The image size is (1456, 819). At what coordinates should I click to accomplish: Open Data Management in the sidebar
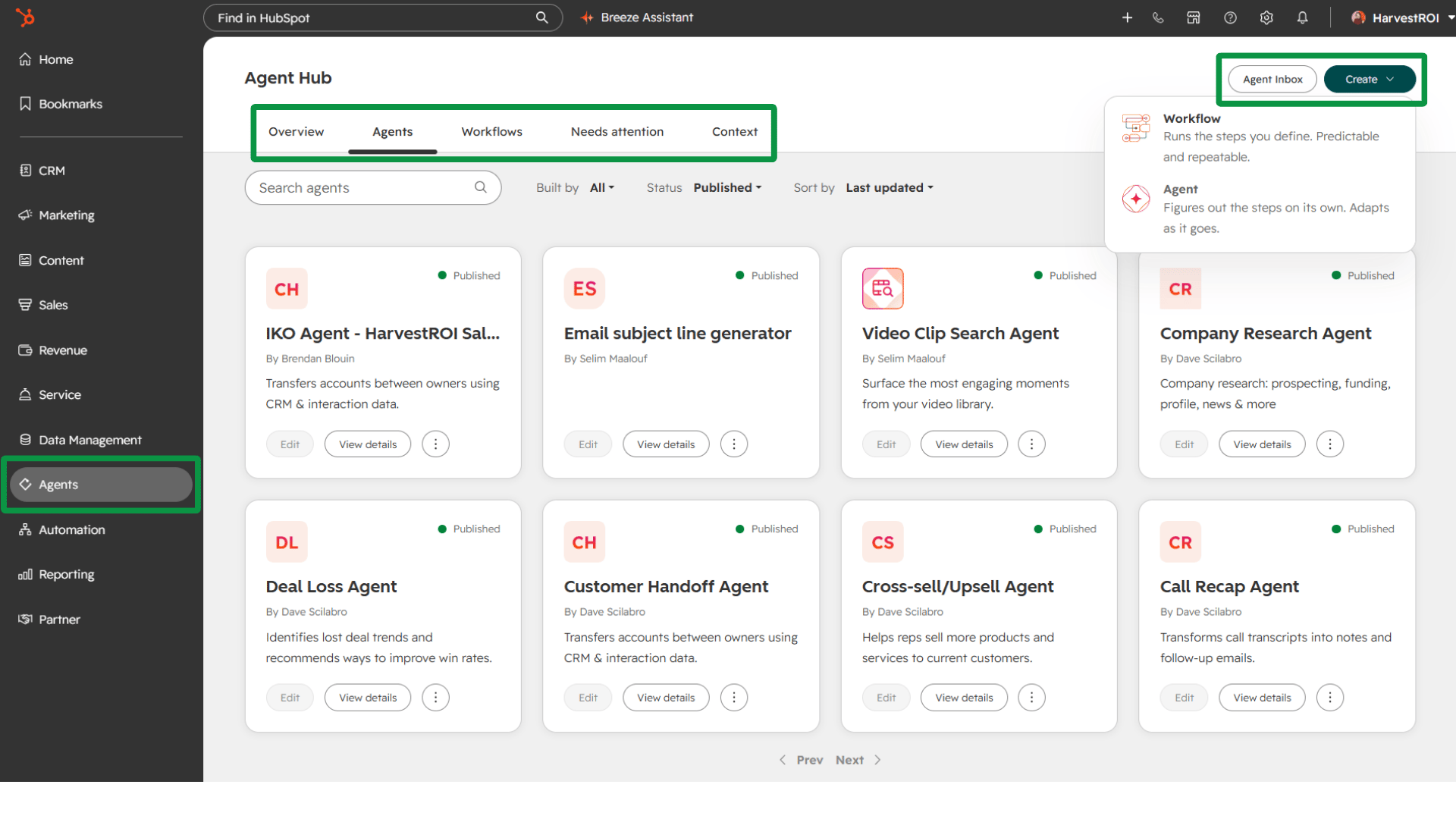[80, 440]
